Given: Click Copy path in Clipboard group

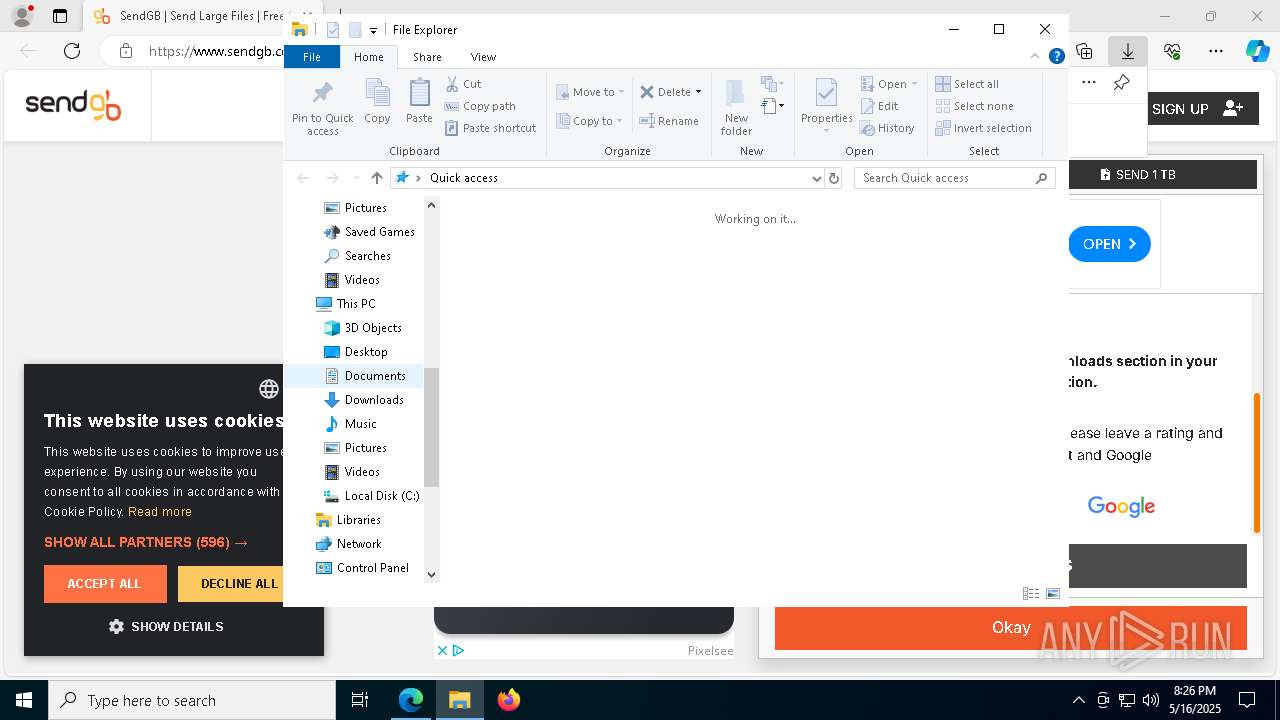Looking at the screenshot, I should [480, 106].
